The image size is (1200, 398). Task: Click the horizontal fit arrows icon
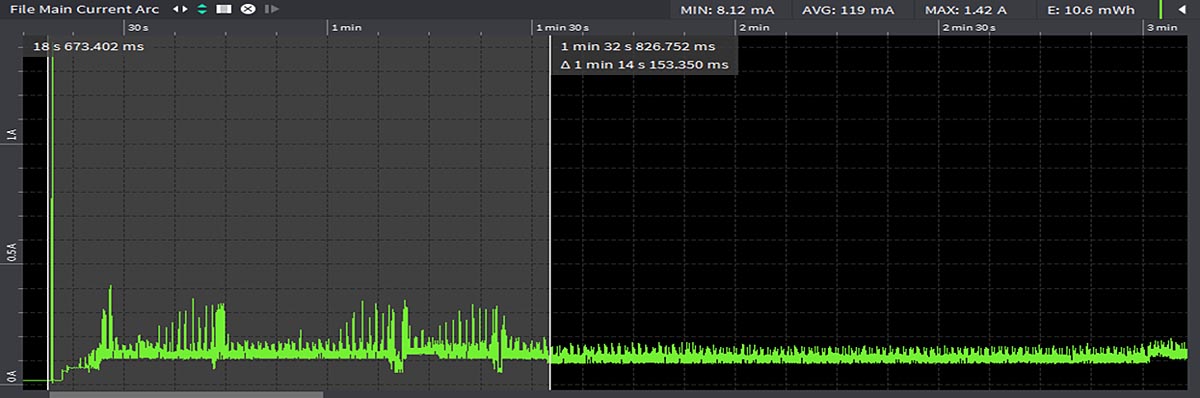tap(180, 9)
